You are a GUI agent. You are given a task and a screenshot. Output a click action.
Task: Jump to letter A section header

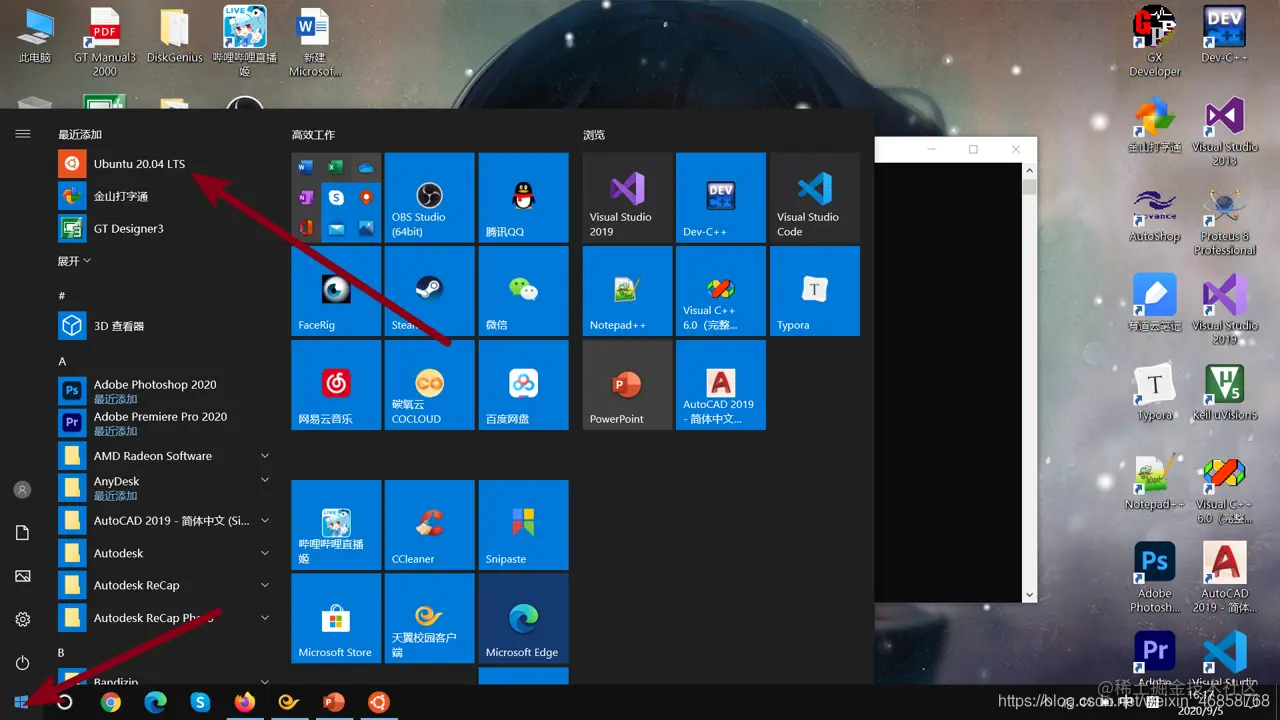click(x=62, y=361)
